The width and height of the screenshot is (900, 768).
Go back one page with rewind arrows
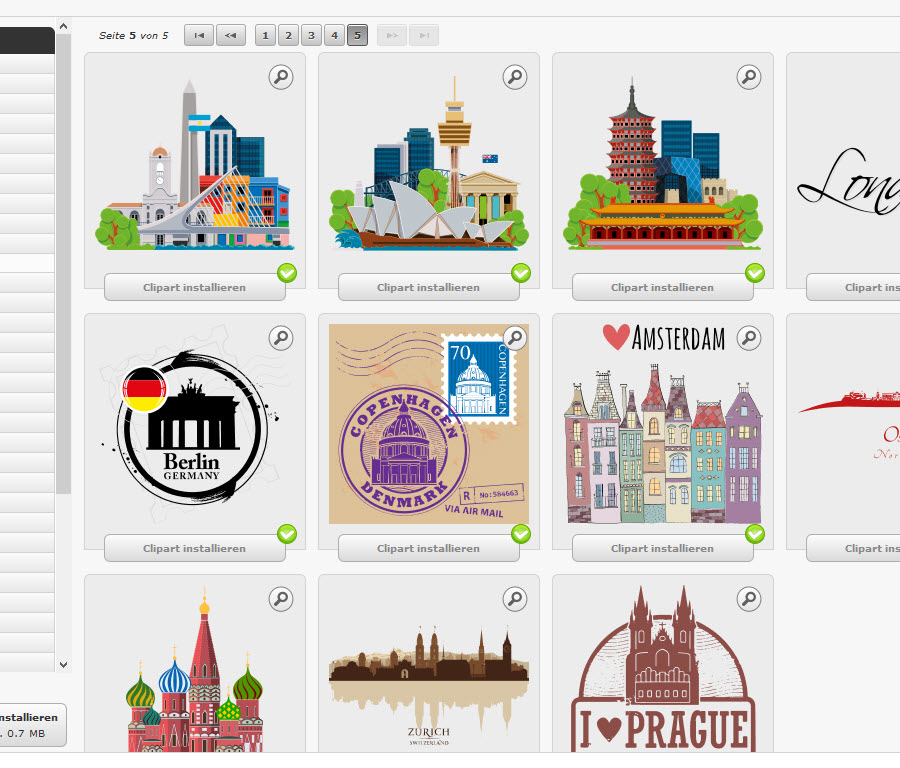231,36
